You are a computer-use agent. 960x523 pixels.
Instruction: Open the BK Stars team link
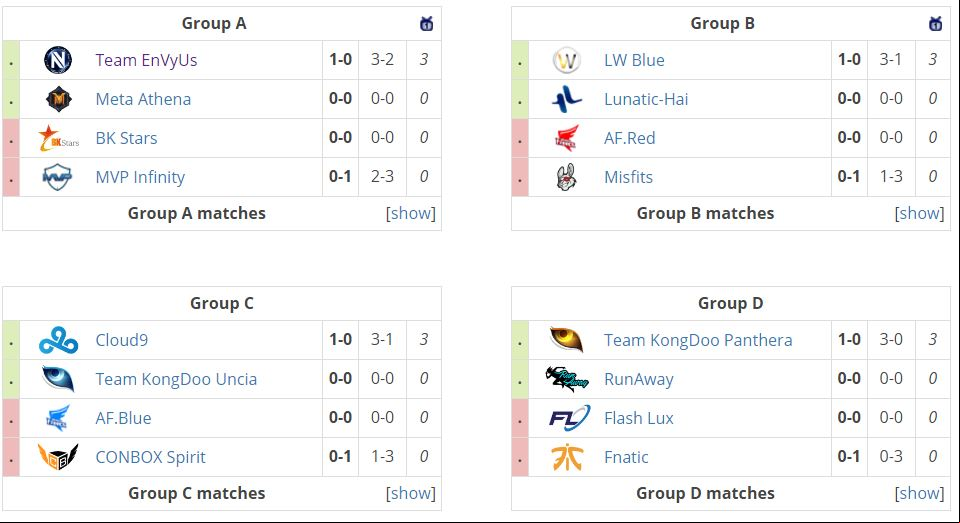(126, 138)
